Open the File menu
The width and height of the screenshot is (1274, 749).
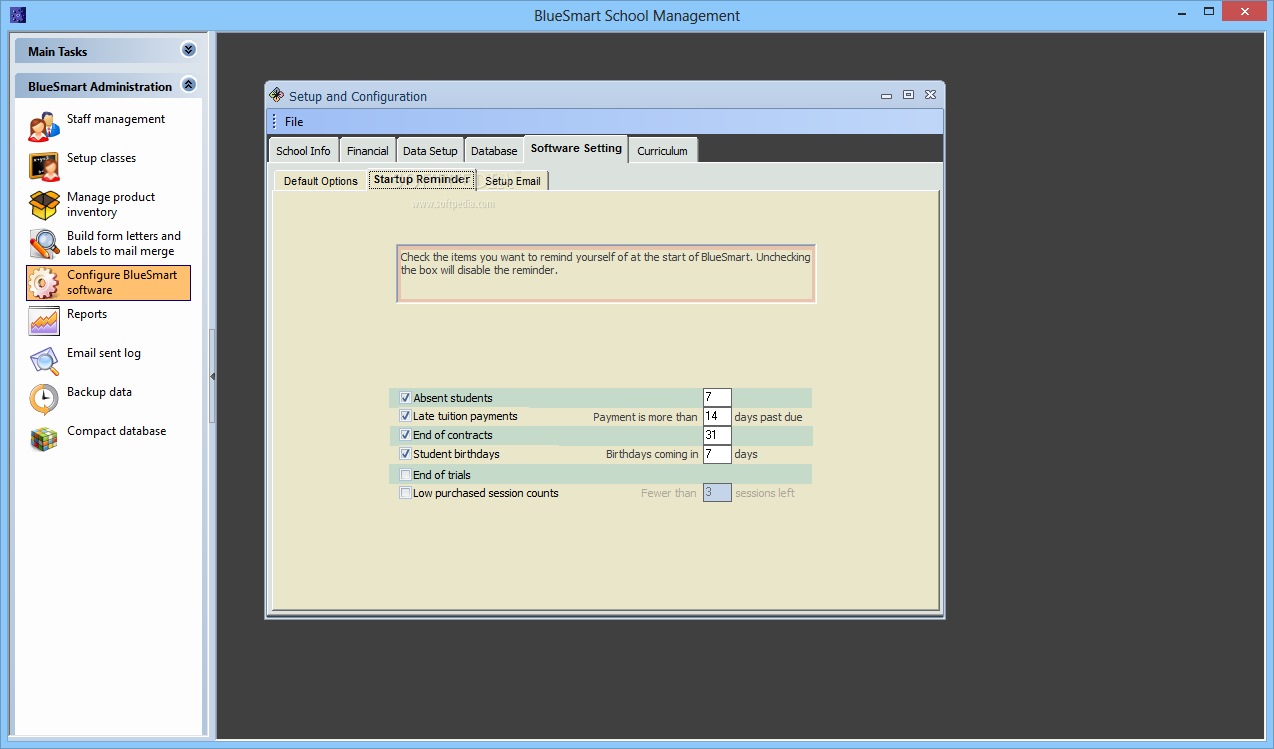pos(294,122)
